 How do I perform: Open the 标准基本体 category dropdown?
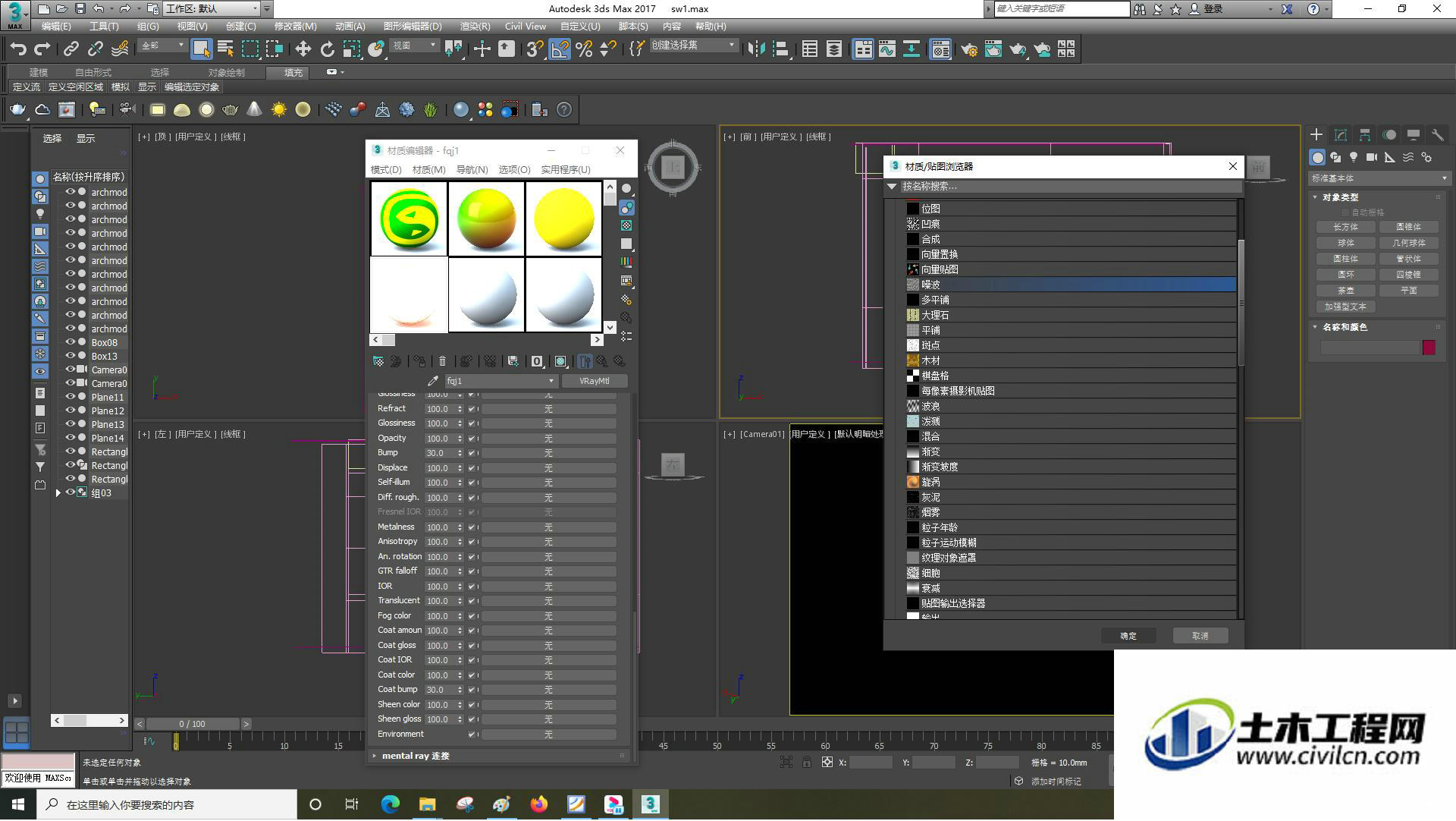pos(1379,178)
